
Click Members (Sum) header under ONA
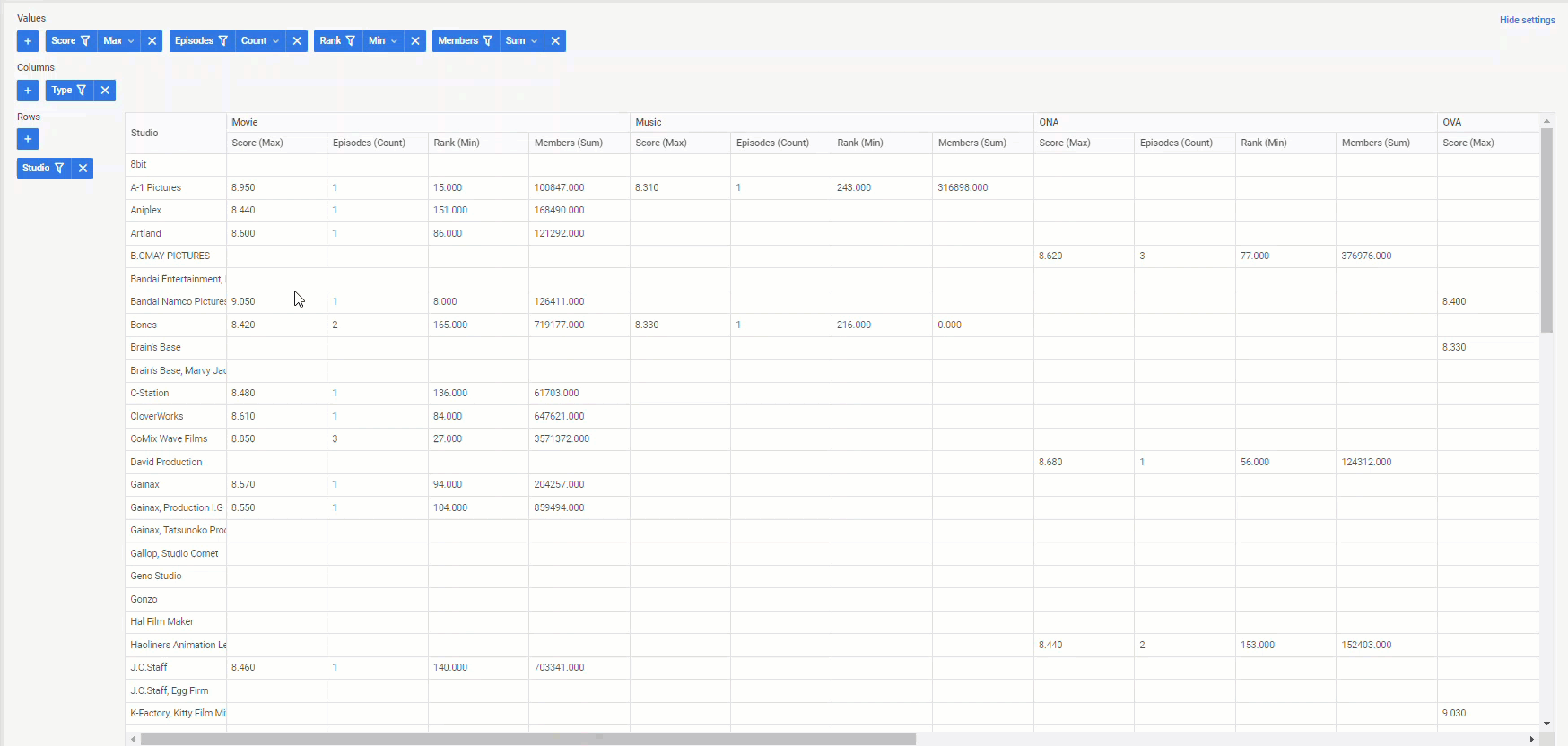[x=1387, y=143]
